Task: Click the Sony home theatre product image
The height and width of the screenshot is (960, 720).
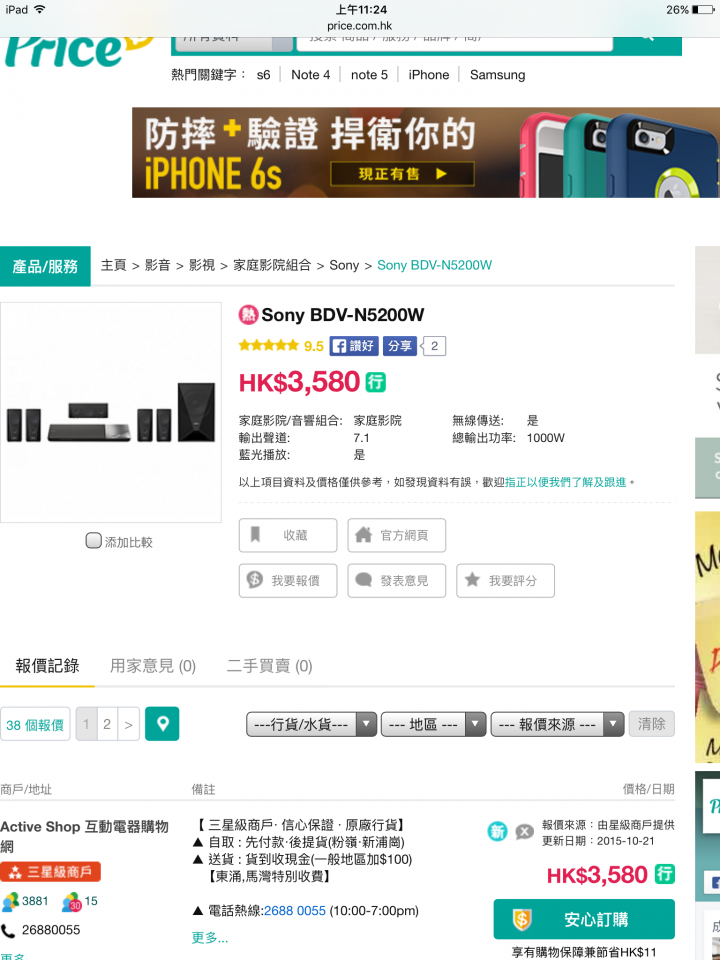Action: click(x=111, y=412)
